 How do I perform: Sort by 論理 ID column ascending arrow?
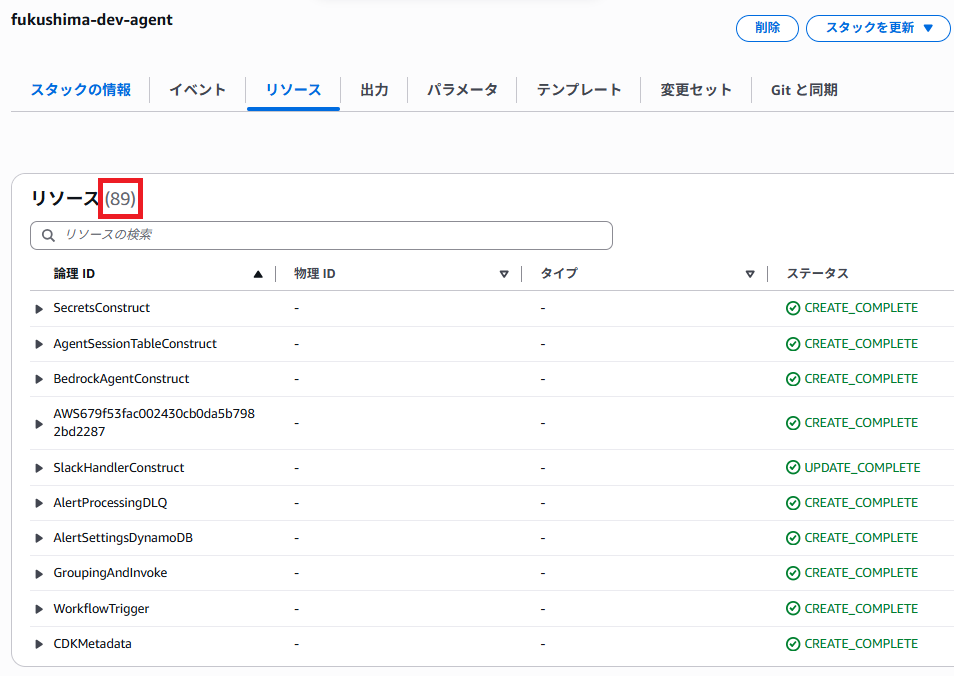tap(258, 274)
